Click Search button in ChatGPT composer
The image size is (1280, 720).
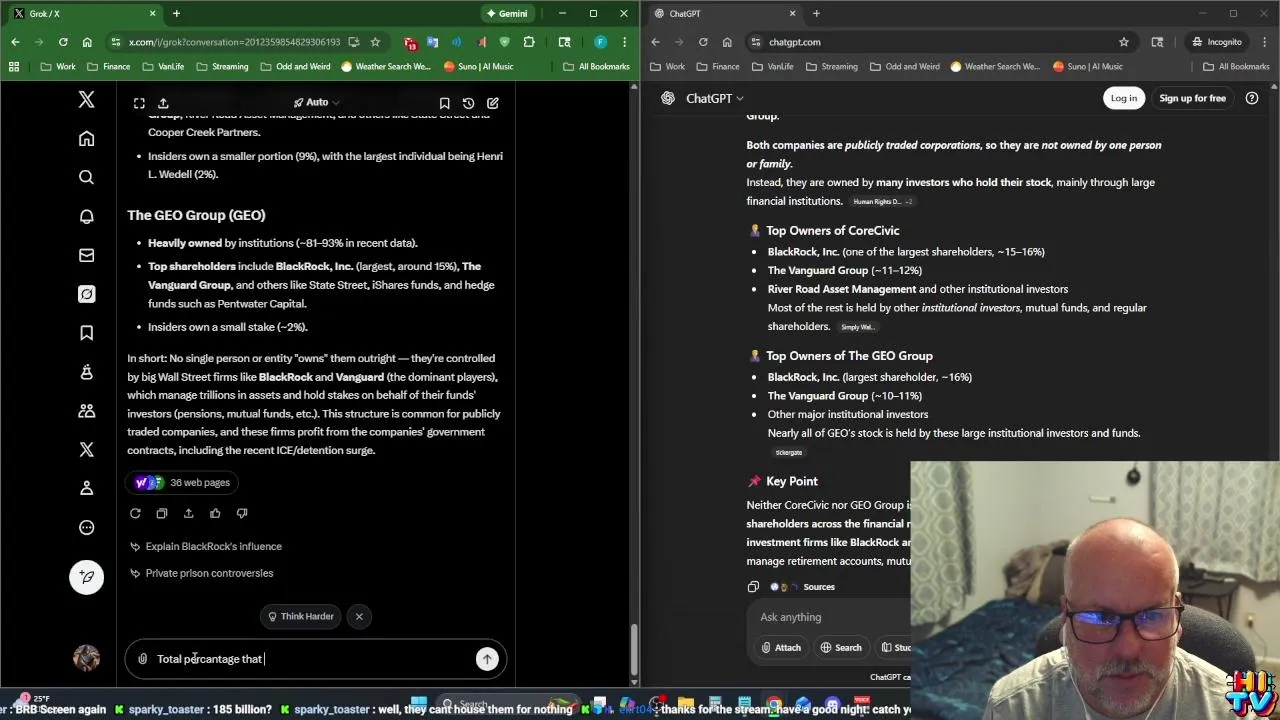pos(841,647)
